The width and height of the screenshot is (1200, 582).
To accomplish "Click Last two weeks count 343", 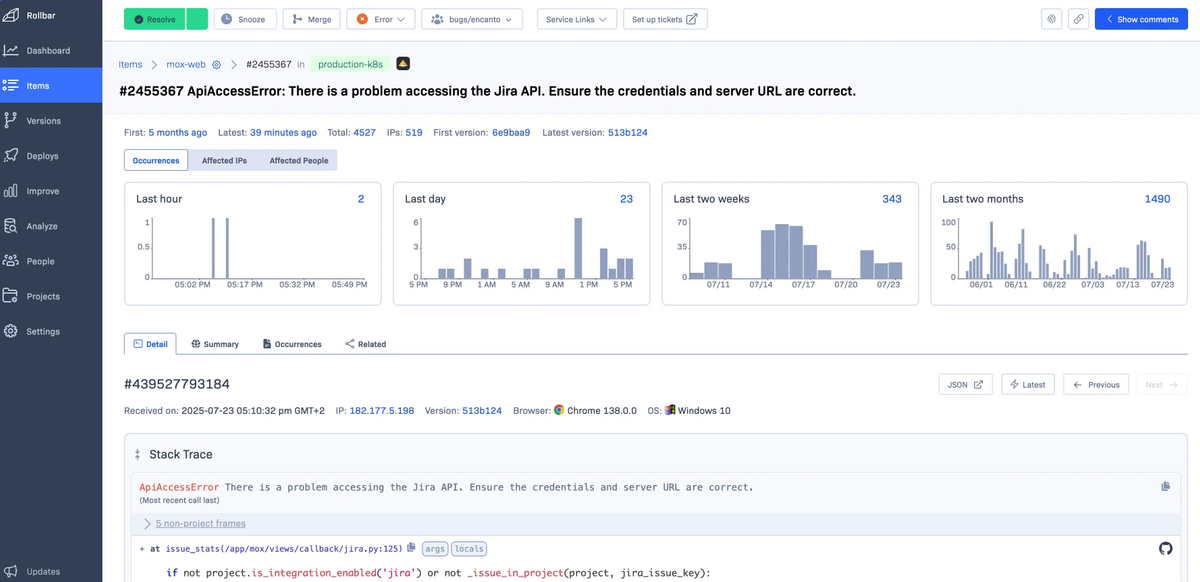I will (892, 199).
